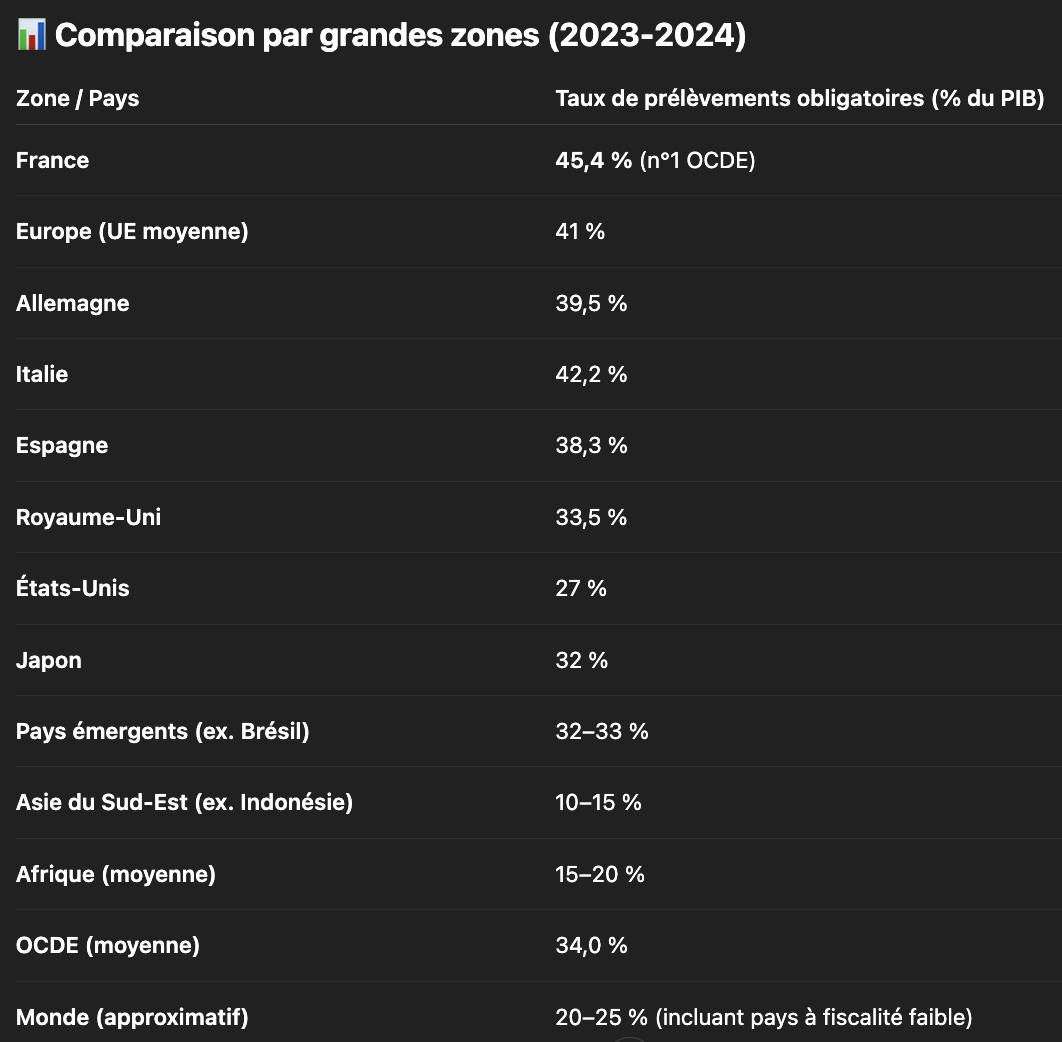
Task: Click the États-Unis rate '27 %'
Action: point(580,589)
